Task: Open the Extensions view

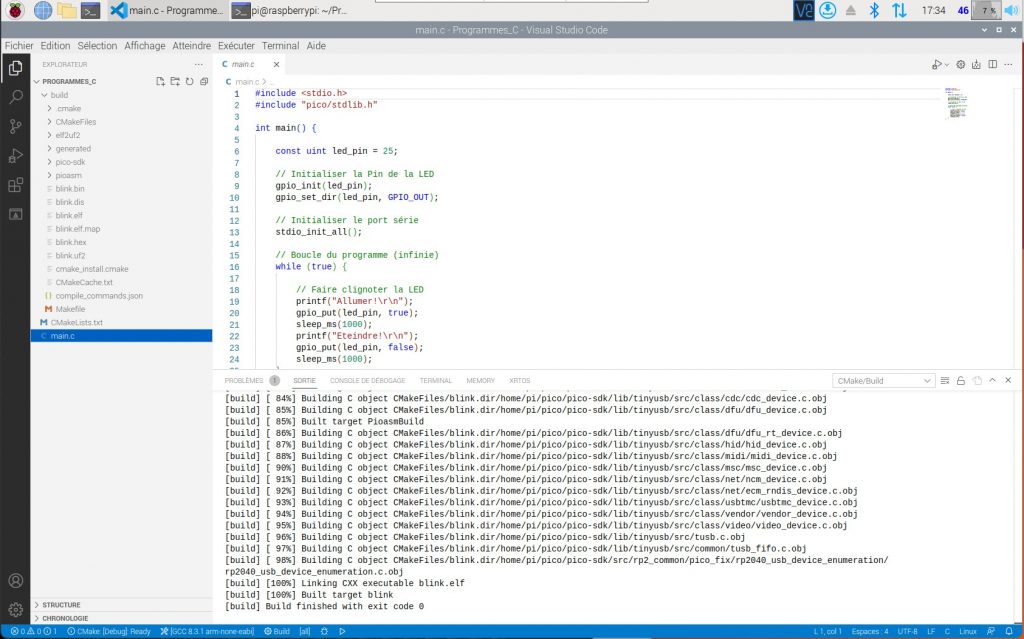Action: click(15, 185)
